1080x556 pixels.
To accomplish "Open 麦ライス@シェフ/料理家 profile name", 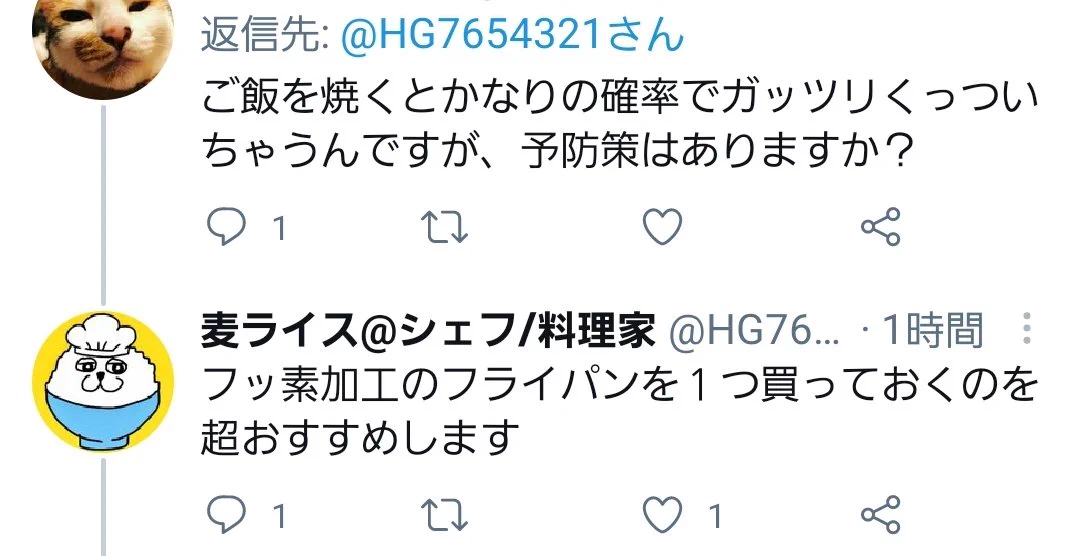I will point(427,331).
